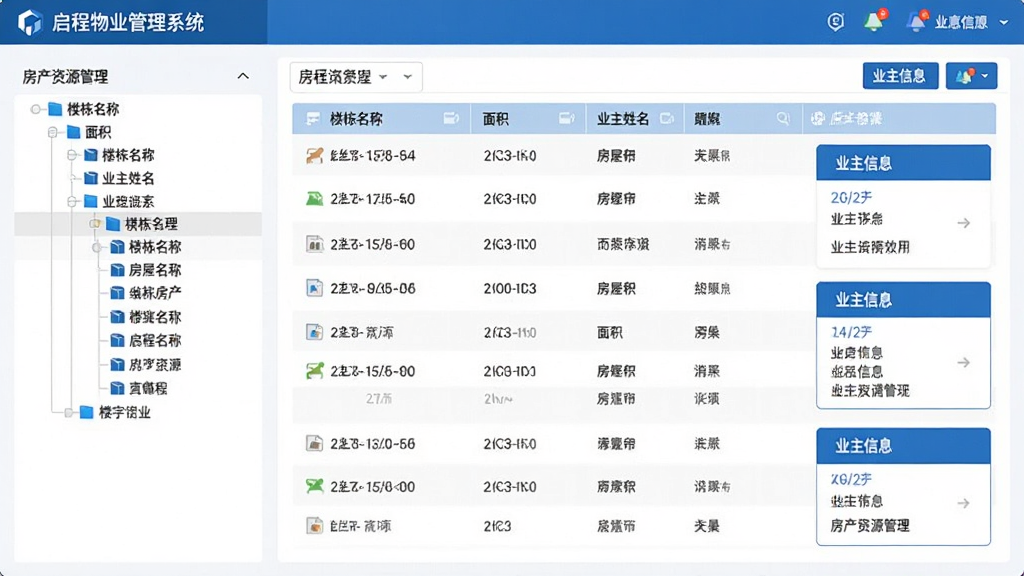This screenshot has height=576, width=1024.
Task: Open the circular badge icon left of the bells
Action: pos(835,22)
